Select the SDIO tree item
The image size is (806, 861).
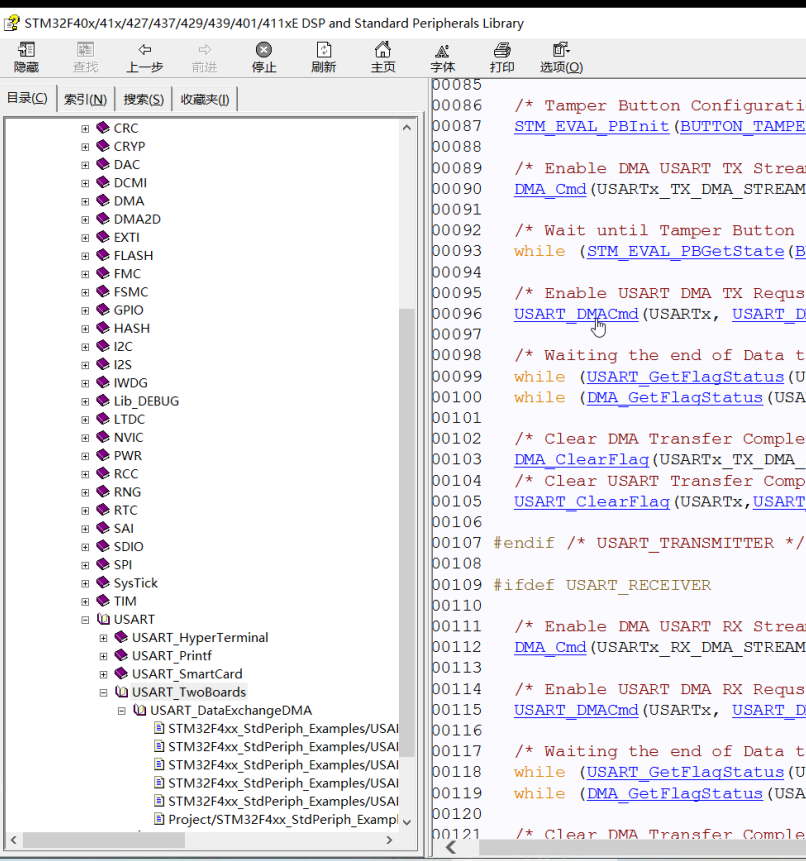(x=128, y=546)
